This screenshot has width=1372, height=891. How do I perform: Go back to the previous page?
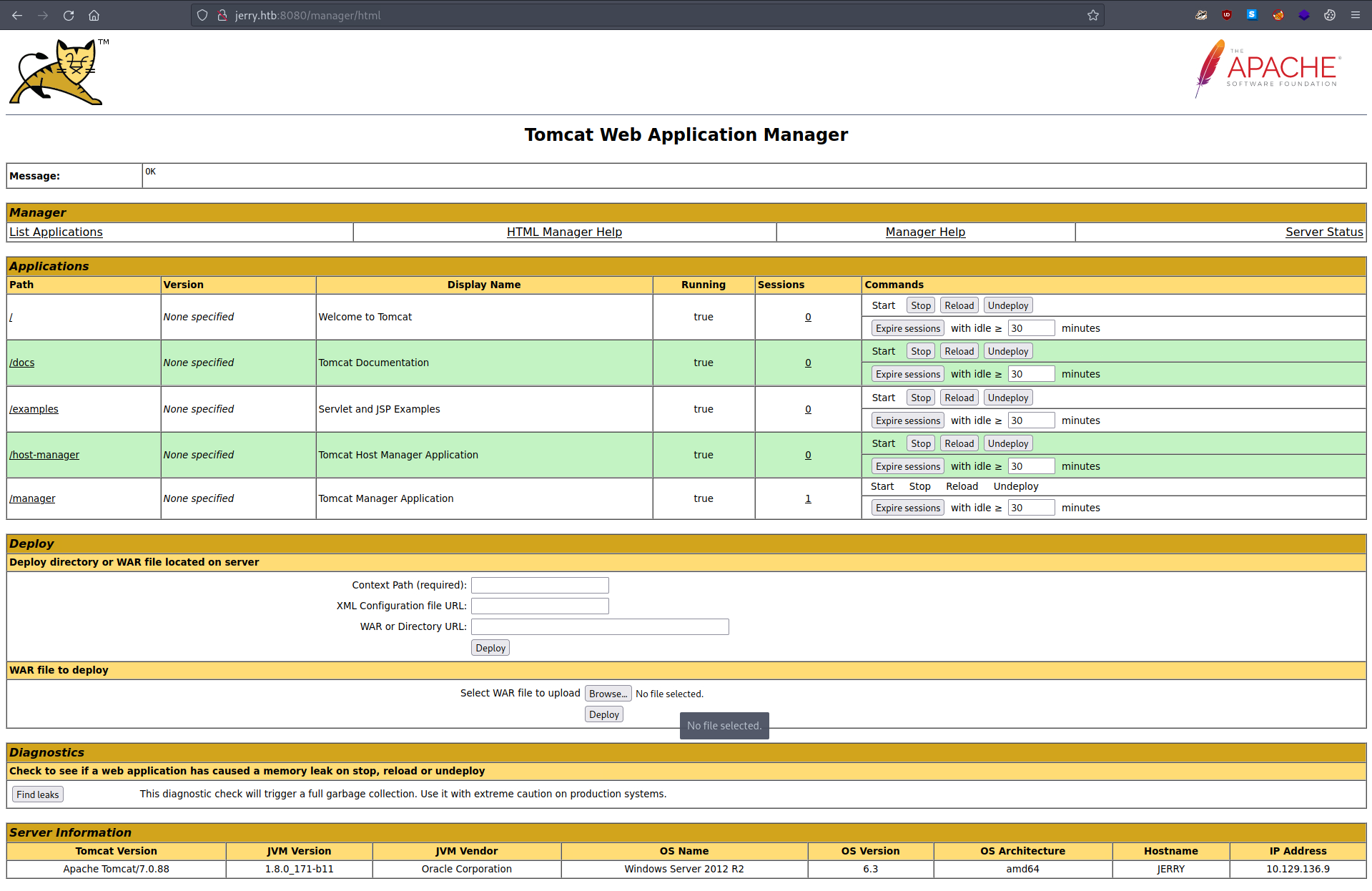point(17,15)
